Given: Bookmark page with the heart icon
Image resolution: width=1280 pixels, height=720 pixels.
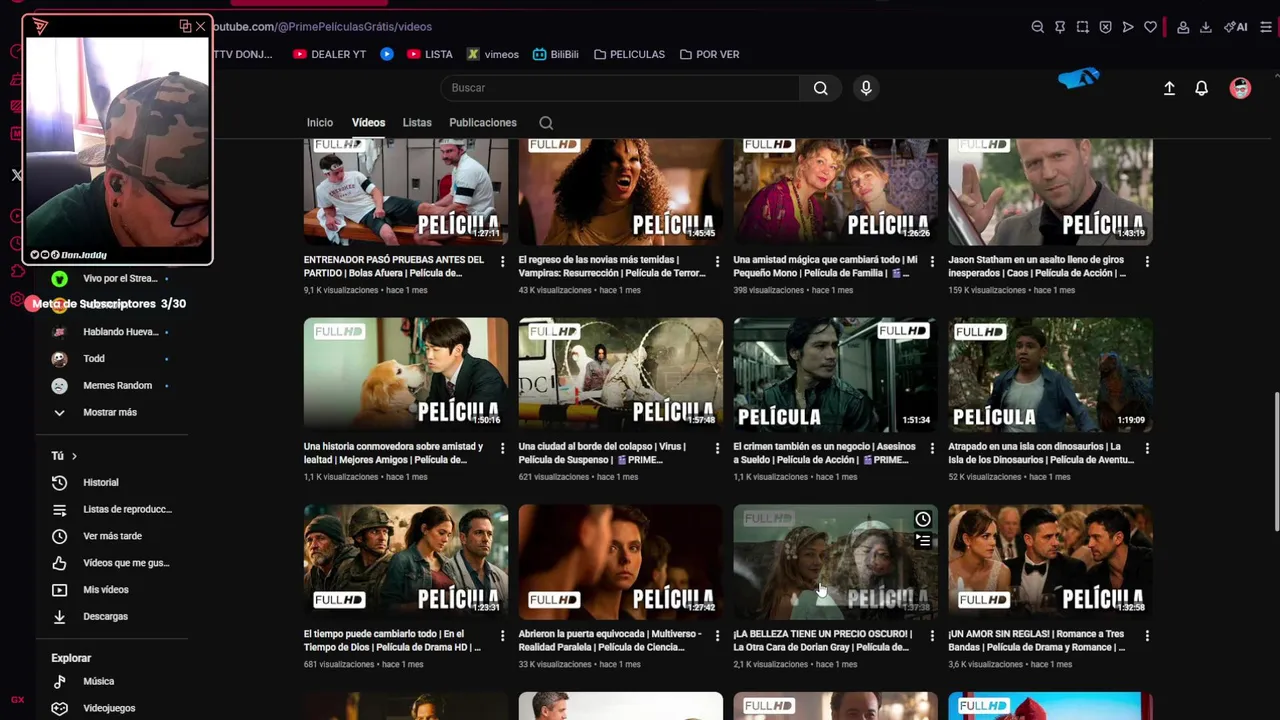Looking at the screenshot, I should [1150, 27].
